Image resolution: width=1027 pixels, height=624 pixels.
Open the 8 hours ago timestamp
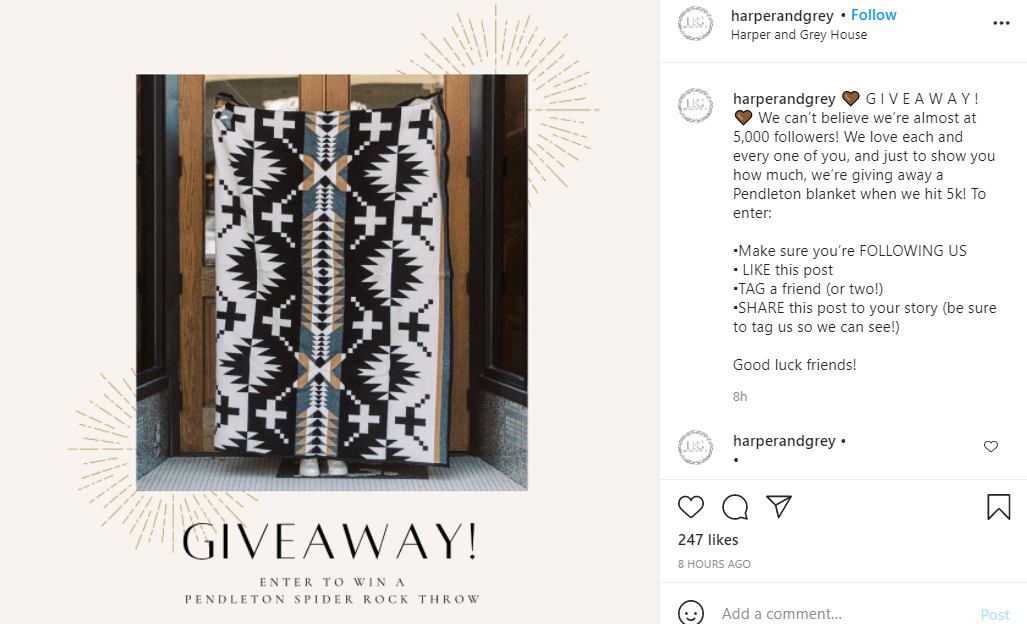click(x=714, y=564)
